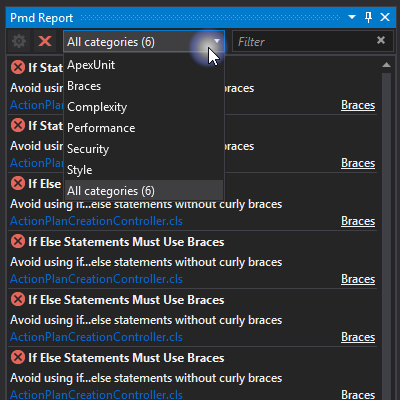
Task: Click the error icon of the third If Else result
Action: 18,299
